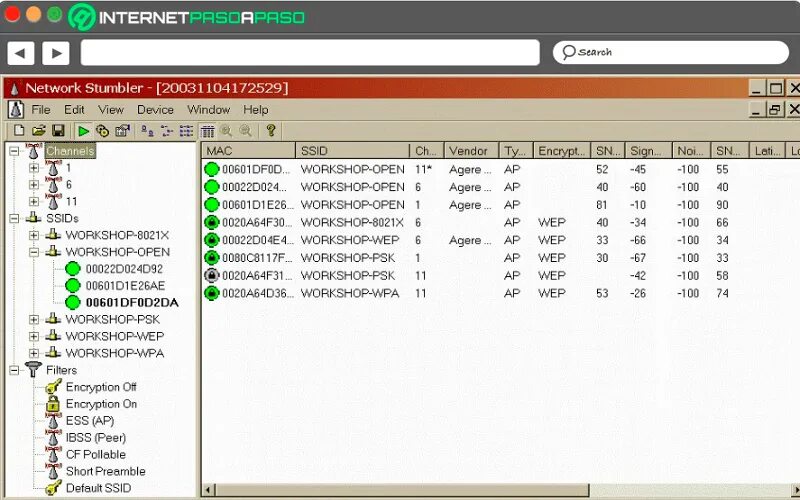
Task: Create a new file with the blank page icon
Action: coord(19,131)
